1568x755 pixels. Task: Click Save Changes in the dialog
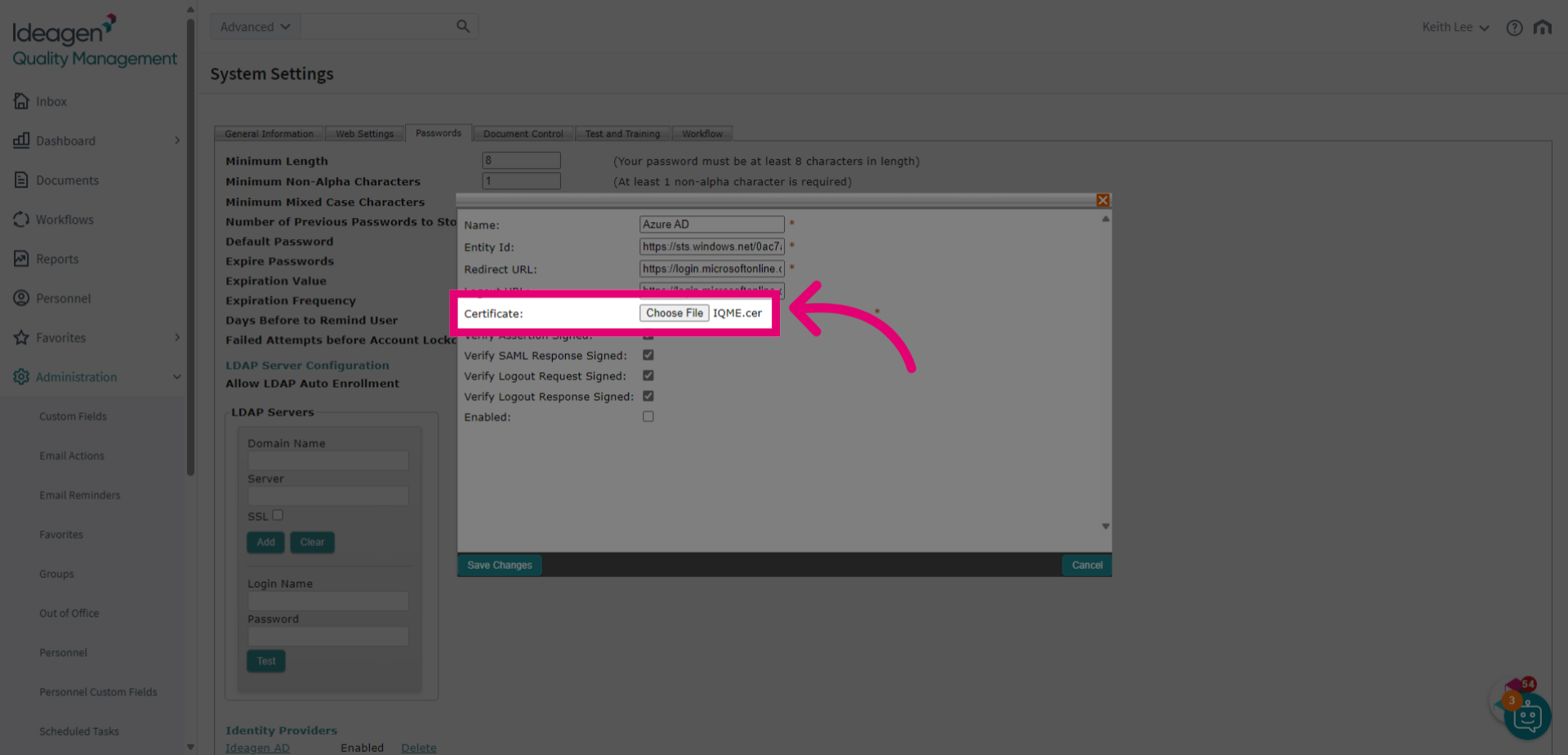(500, 565)
